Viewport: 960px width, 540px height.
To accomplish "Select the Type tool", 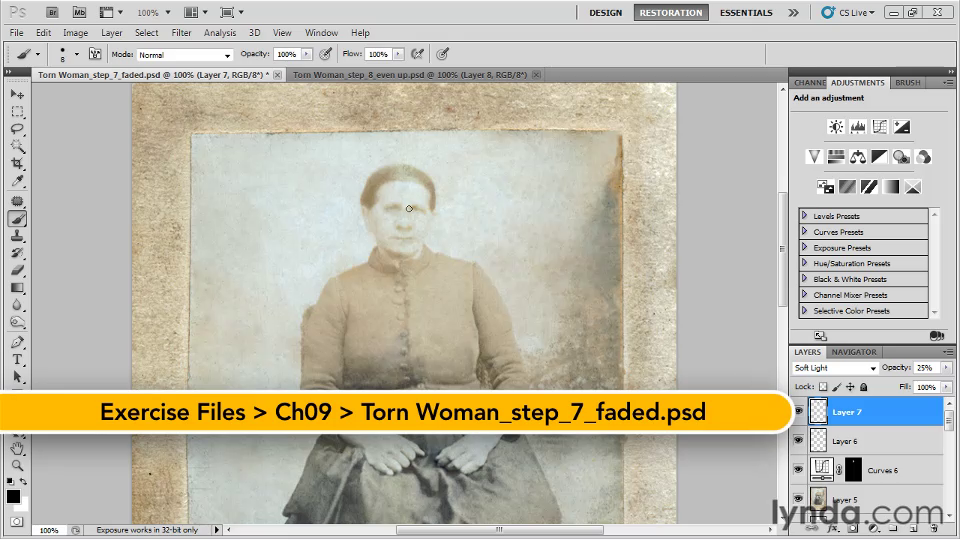I will coord(17,359).
